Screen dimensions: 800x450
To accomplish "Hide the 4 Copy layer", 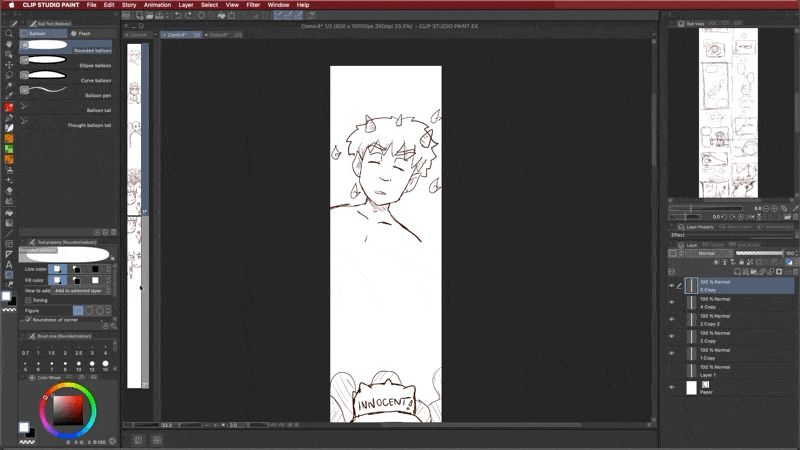I will coord(671,303).
